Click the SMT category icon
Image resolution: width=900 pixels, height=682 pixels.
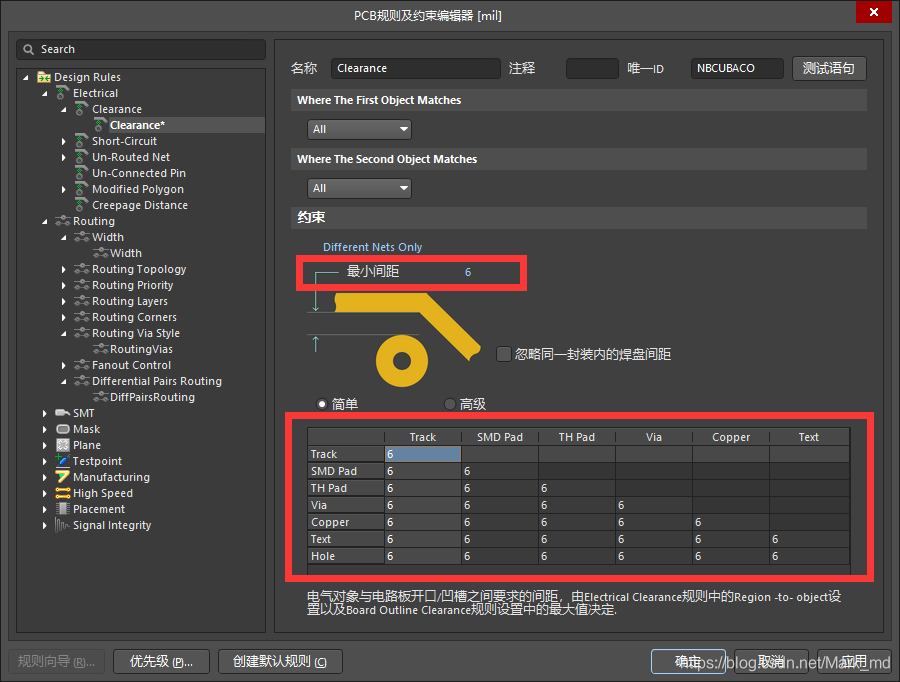[x=63, y=413]
